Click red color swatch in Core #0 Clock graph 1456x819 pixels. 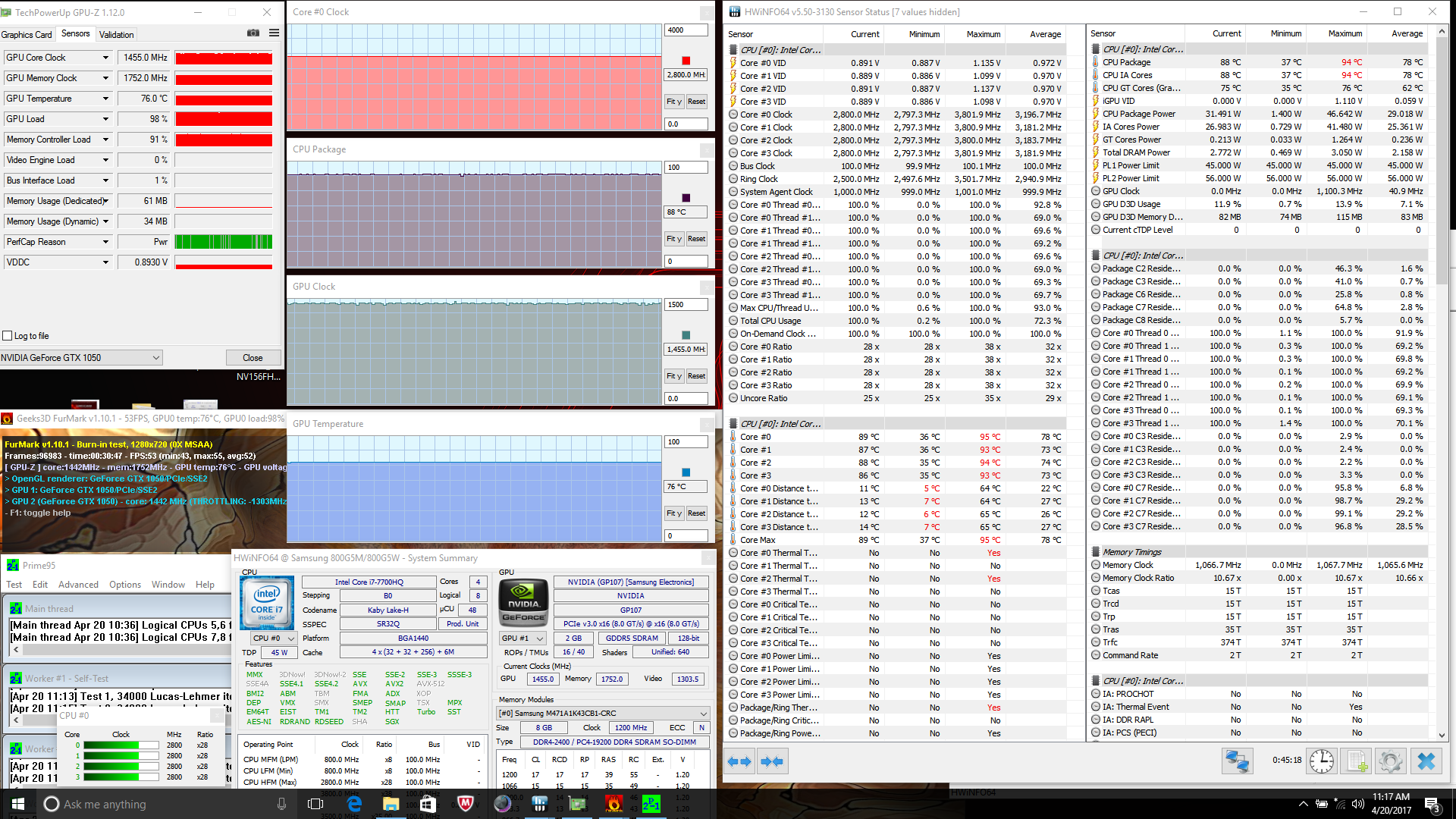[x=686, y=61]
